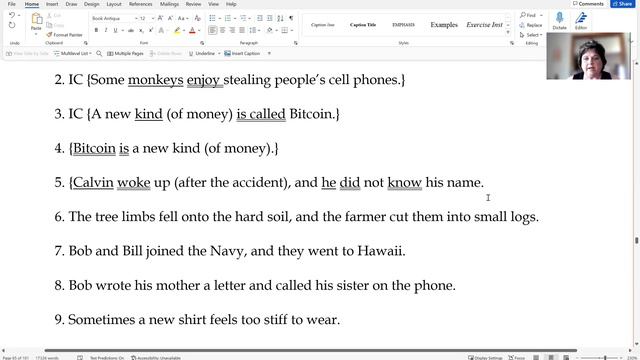Click the Insert Caption button

click(x=242, y=53)
